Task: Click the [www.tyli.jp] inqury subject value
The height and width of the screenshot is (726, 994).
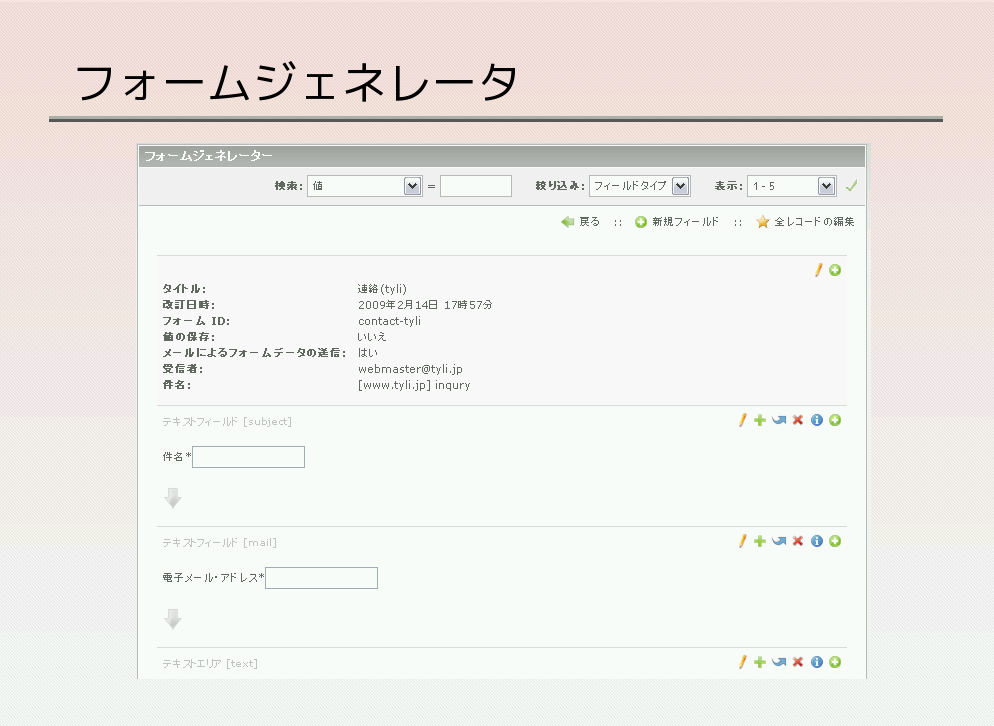Action: (414, 385)
